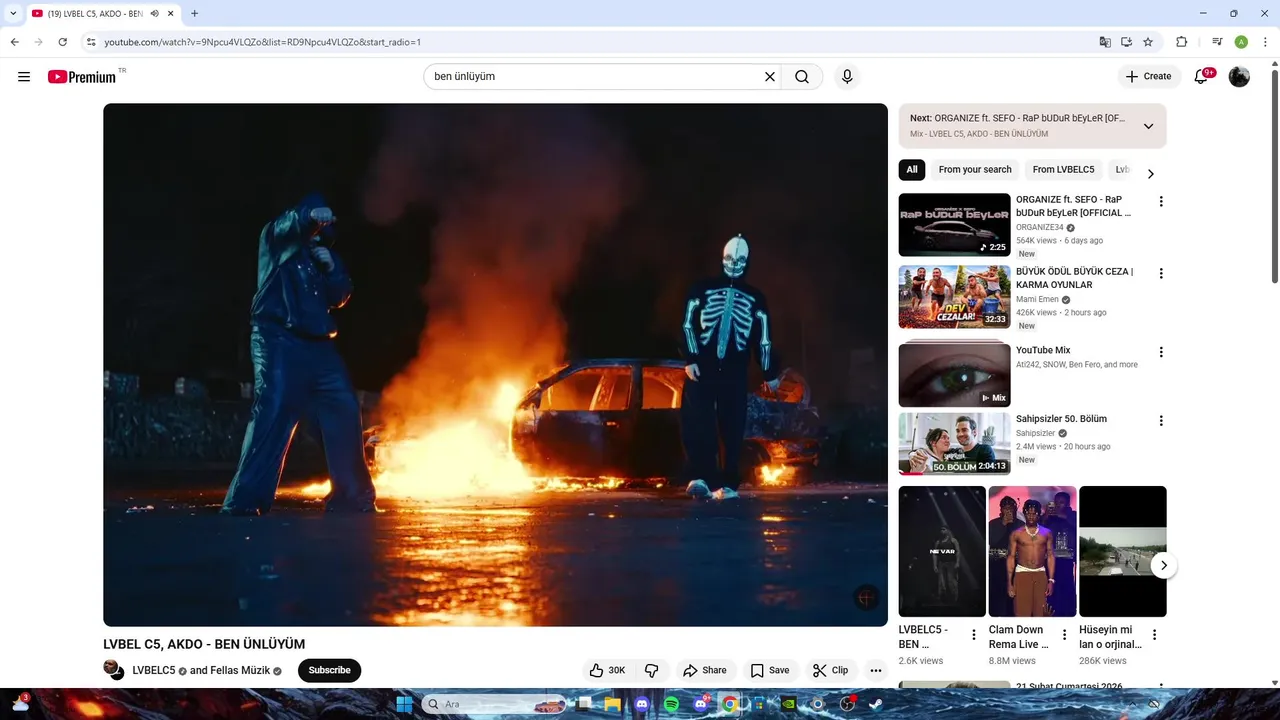Open options for Sahipsizler 50. Bölüm
Screen dimensions: 1280x720
tap(1161, 421)
